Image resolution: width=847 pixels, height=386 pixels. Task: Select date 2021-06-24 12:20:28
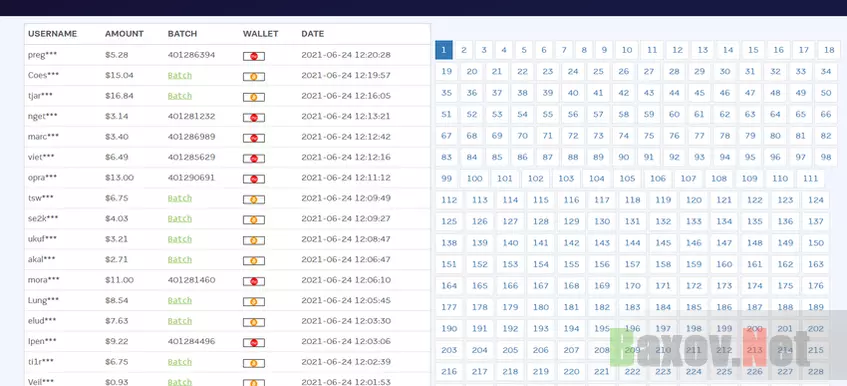point(346,55)
